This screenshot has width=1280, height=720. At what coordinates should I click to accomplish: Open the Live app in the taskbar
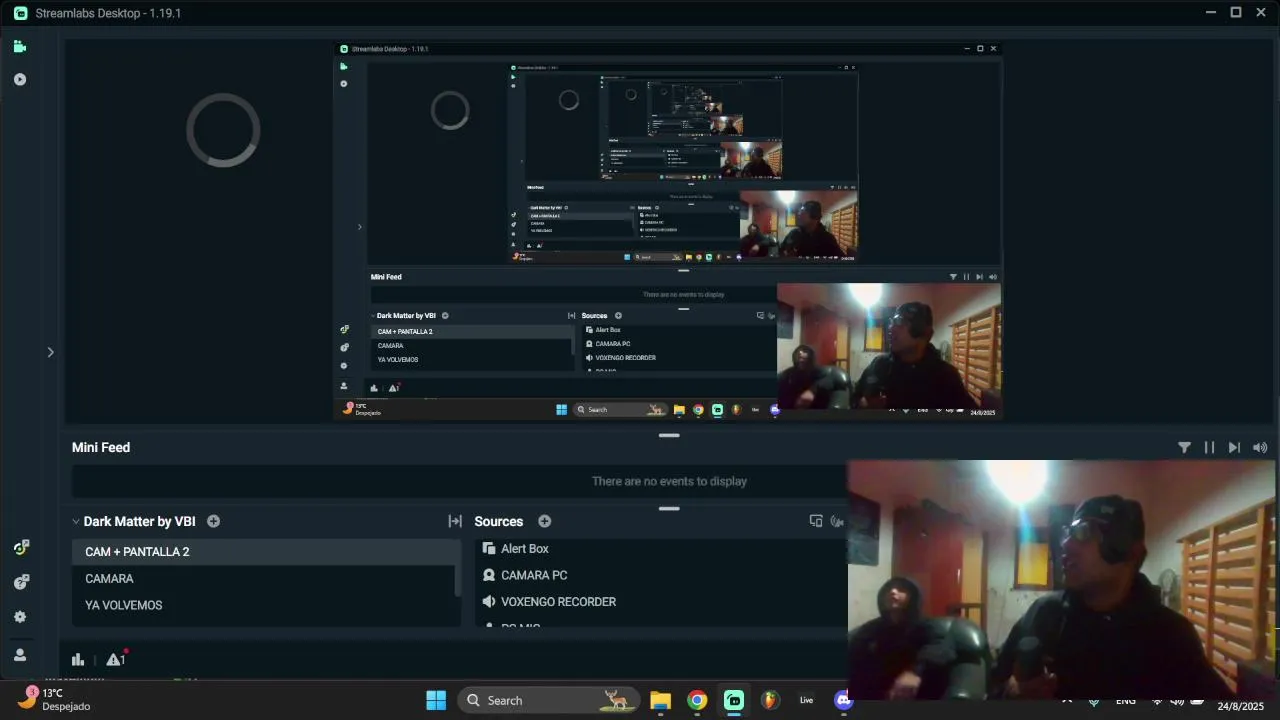coord(806,700)
